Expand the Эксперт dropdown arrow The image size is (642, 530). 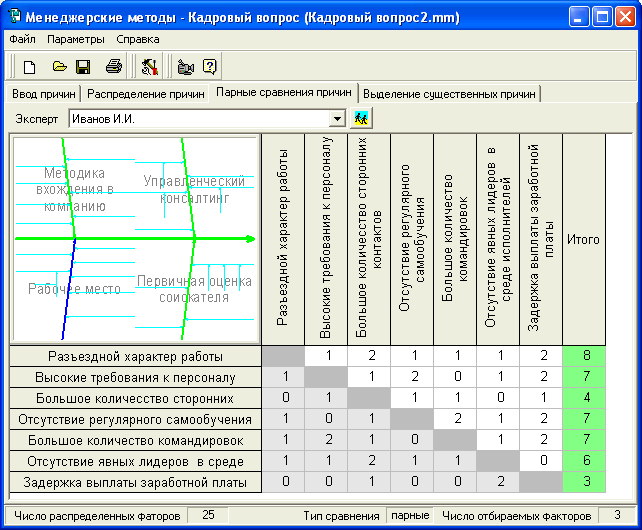(x=337, y=119)
